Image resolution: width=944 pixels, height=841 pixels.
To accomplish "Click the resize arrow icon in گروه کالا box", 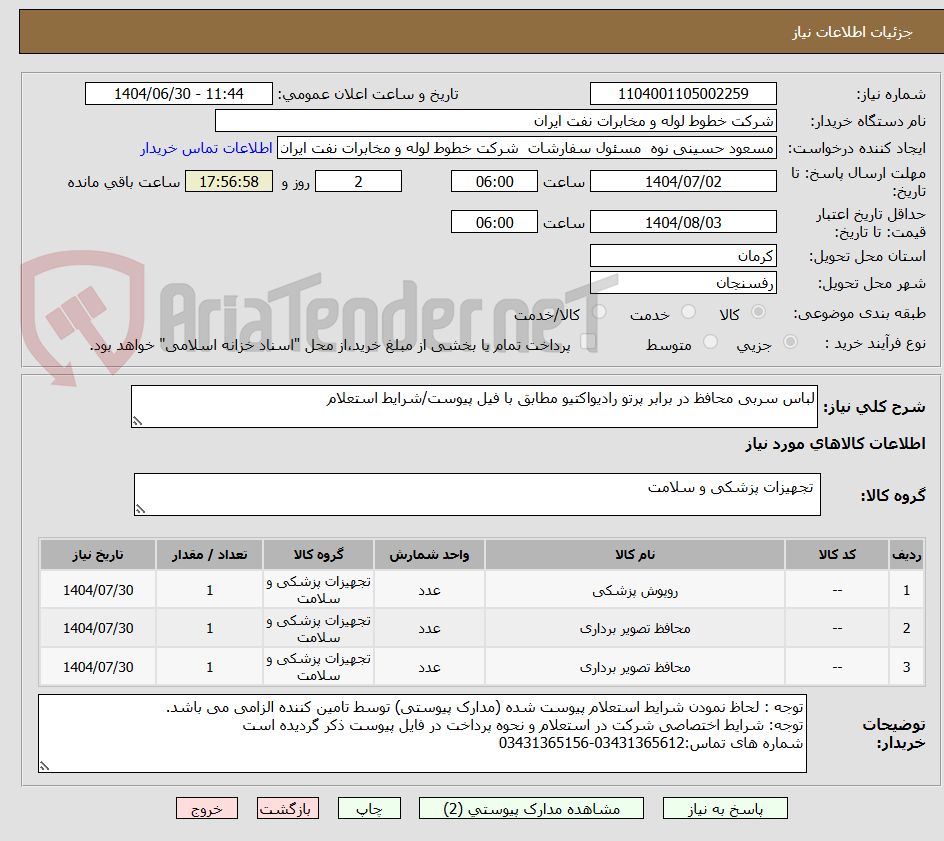I will (140, 507).
